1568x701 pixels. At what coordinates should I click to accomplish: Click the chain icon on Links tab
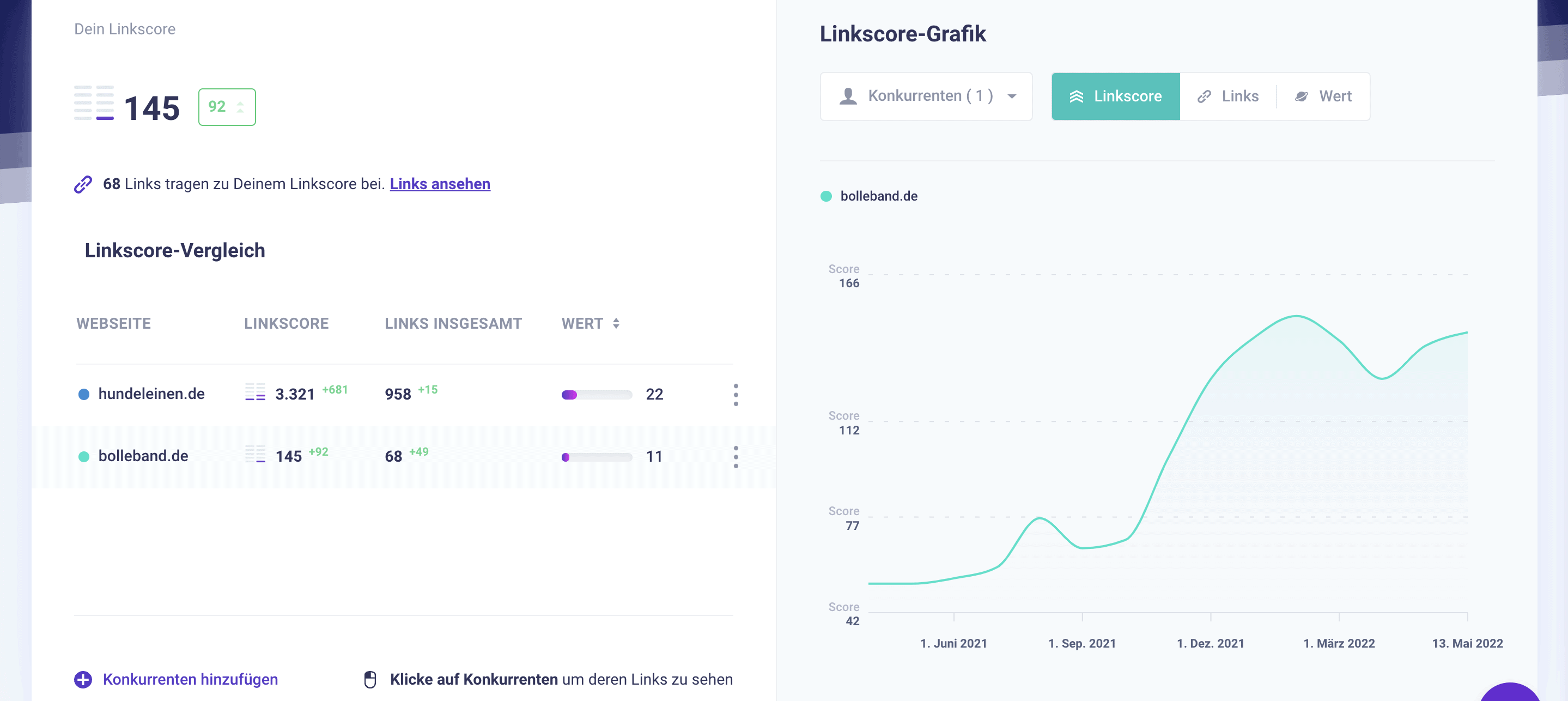click(x=1204, y=96)
